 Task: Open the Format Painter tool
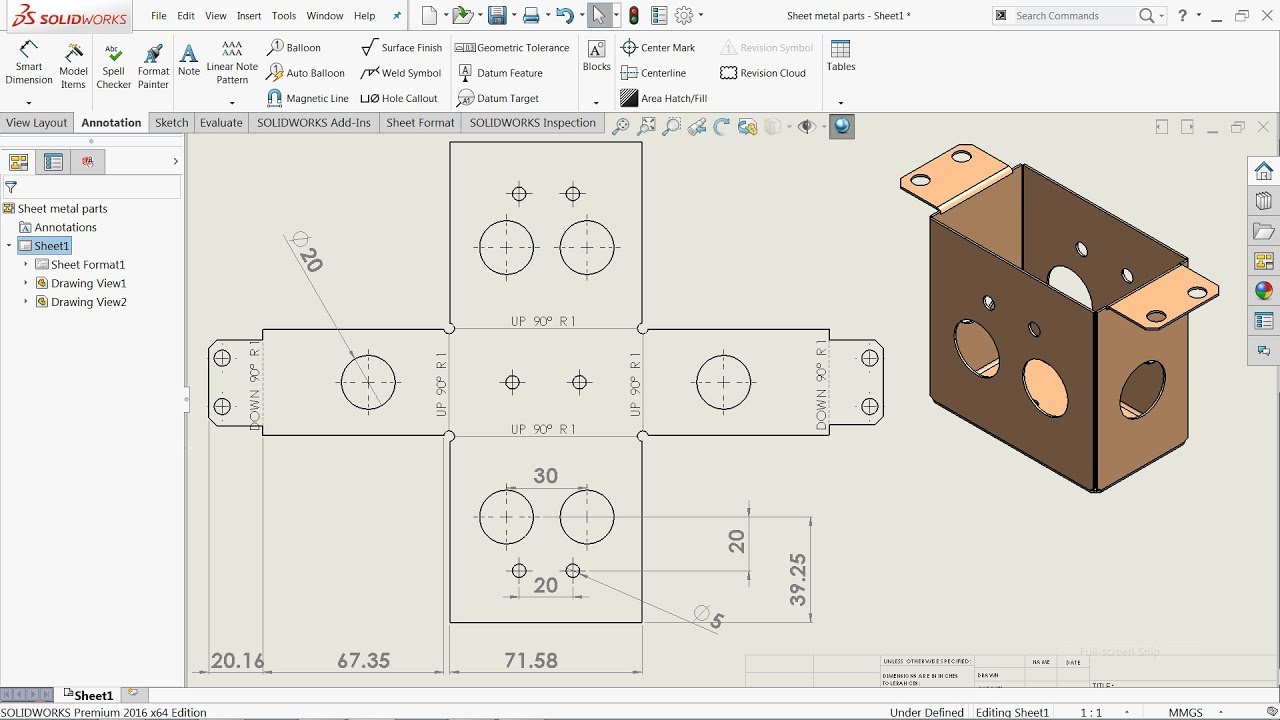pos(152,64)
